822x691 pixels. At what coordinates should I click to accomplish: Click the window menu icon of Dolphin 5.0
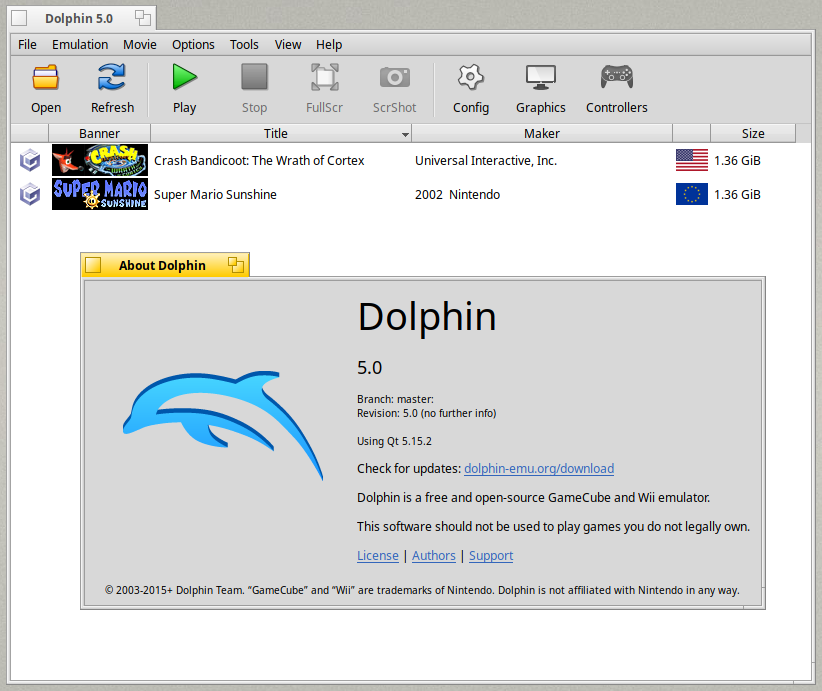tap(19, 18)
